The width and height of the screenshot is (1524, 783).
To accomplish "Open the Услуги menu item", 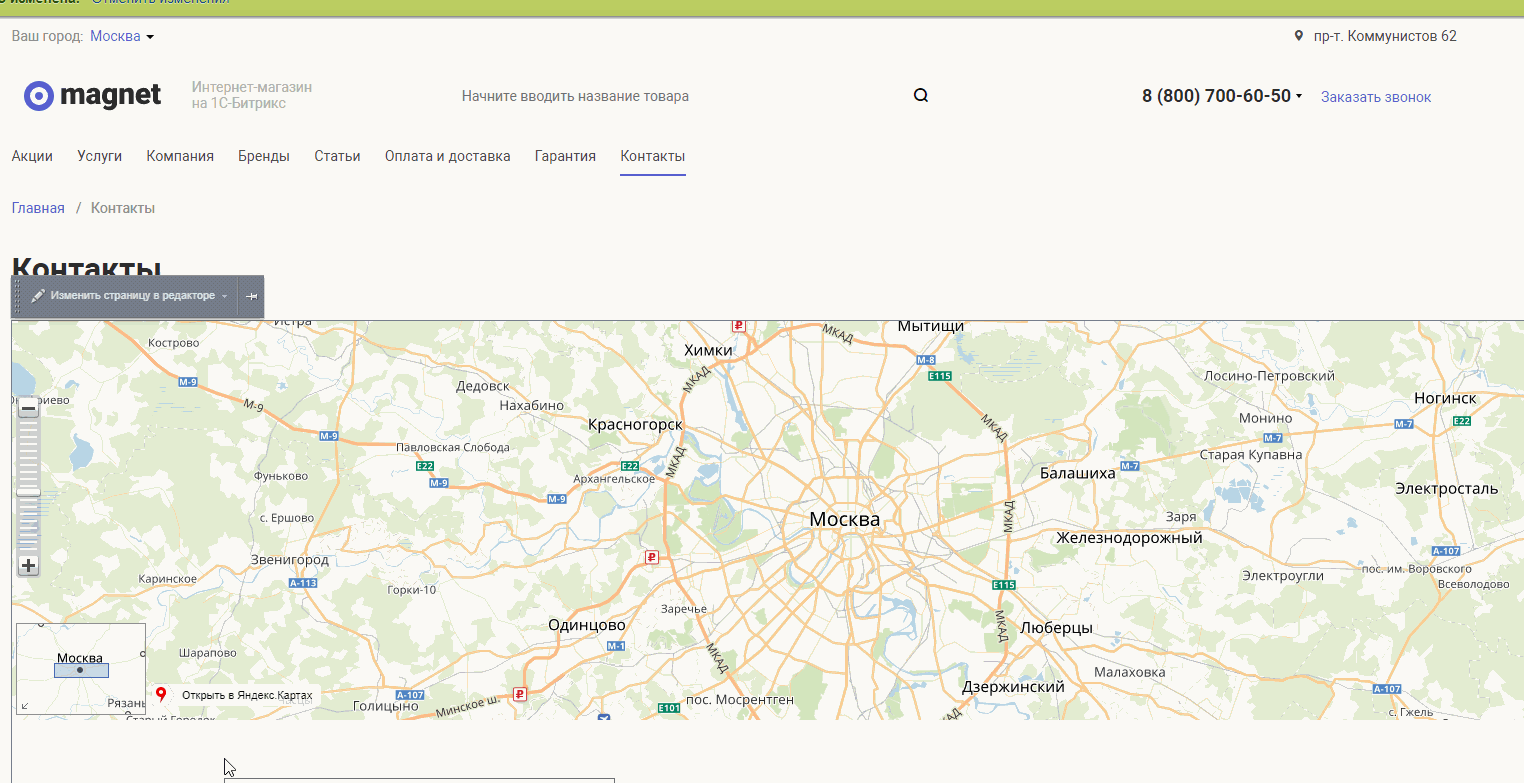I will (100, 156).
